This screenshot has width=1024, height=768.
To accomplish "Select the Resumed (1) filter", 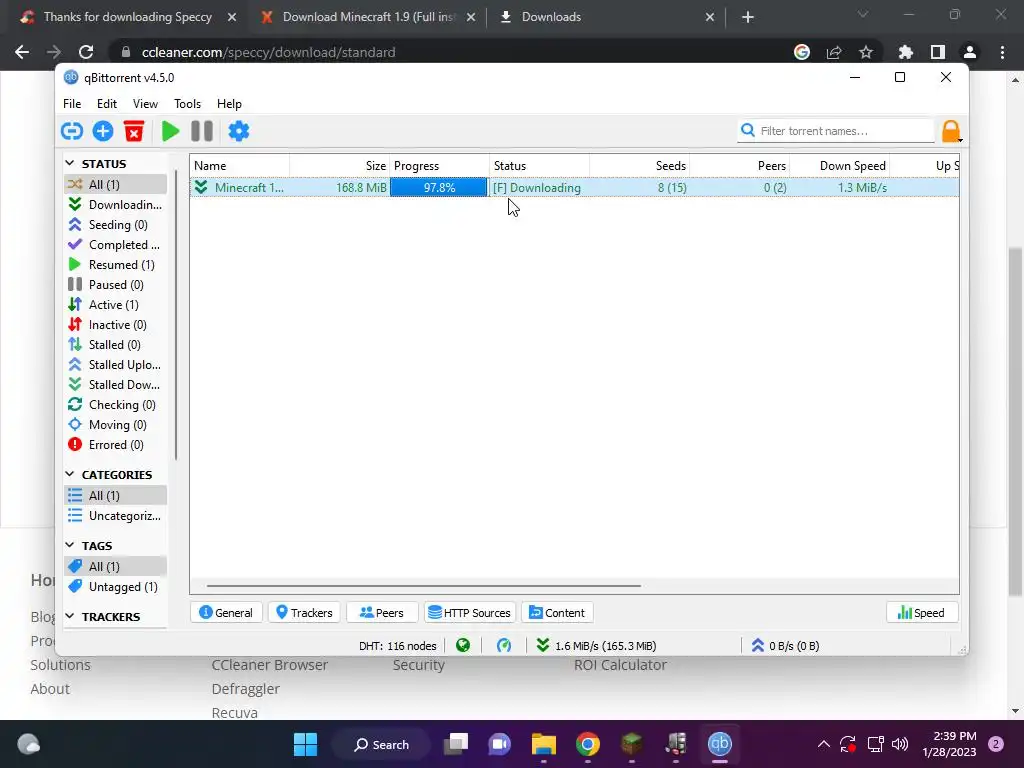I will pos(116,264).
